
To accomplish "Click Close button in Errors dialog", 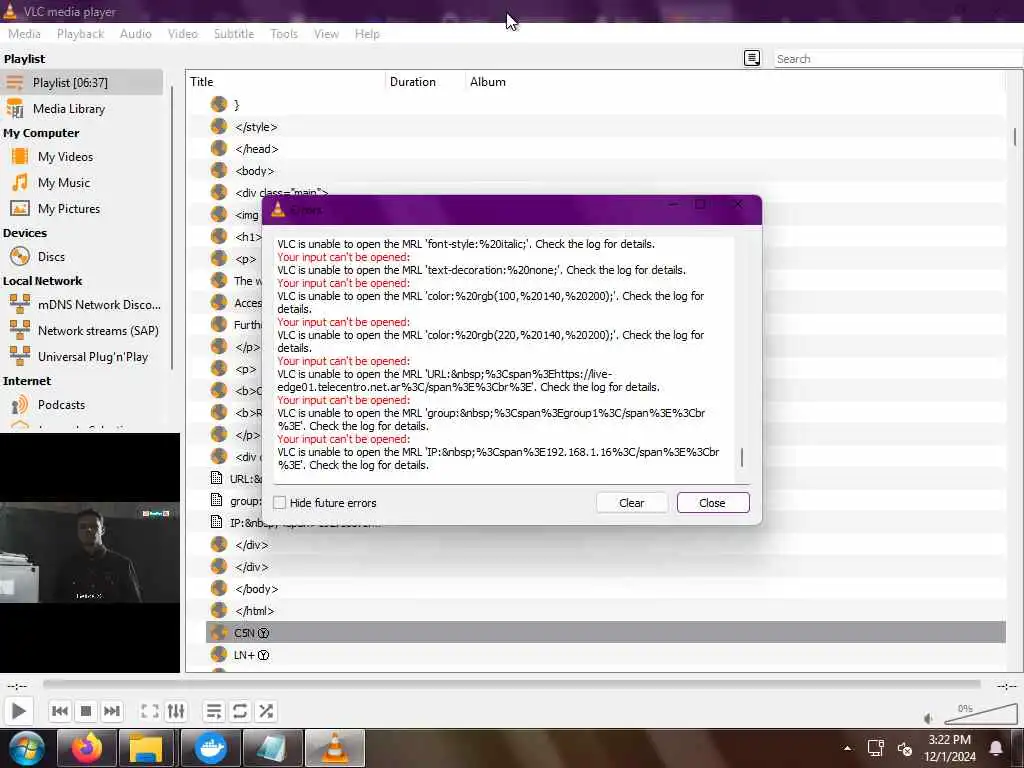I will (x=712, y=503).
